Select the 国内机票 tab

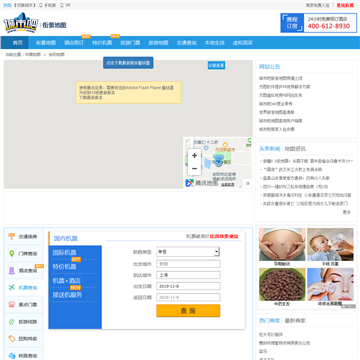coord(66,238)
